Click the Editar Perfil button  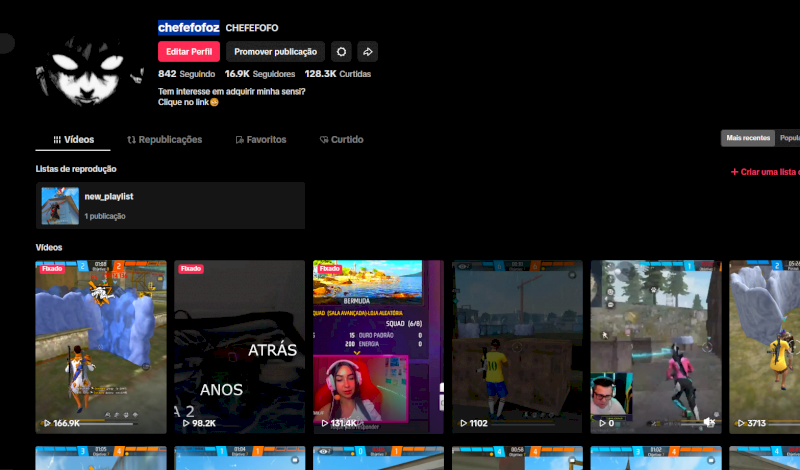pyautogui.click(x=188, y=52)
